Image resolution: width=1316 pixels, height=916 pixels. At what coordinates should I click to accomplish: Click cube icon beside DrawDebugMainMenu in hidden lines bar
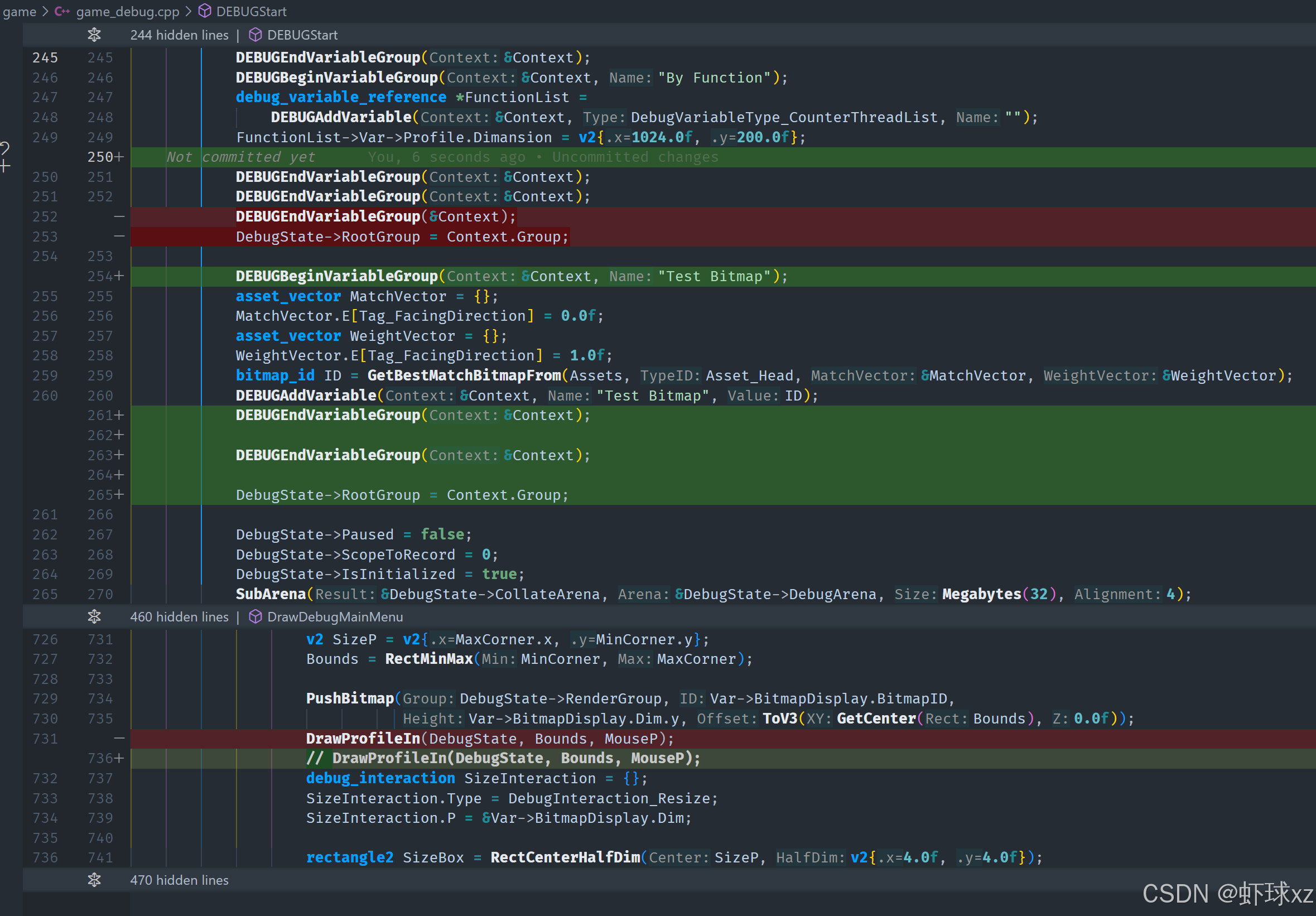pyautogui.click(x=256, y=617)
